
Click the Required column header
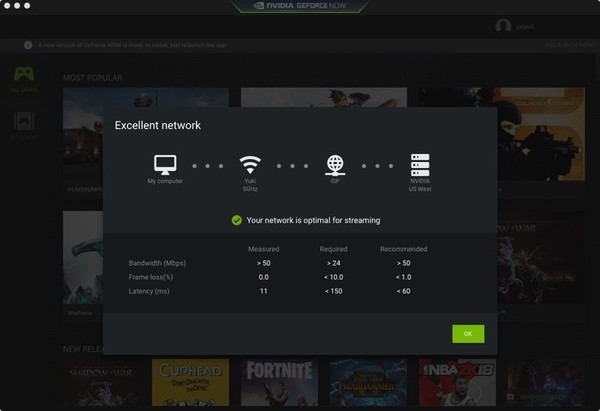point(334,249)
